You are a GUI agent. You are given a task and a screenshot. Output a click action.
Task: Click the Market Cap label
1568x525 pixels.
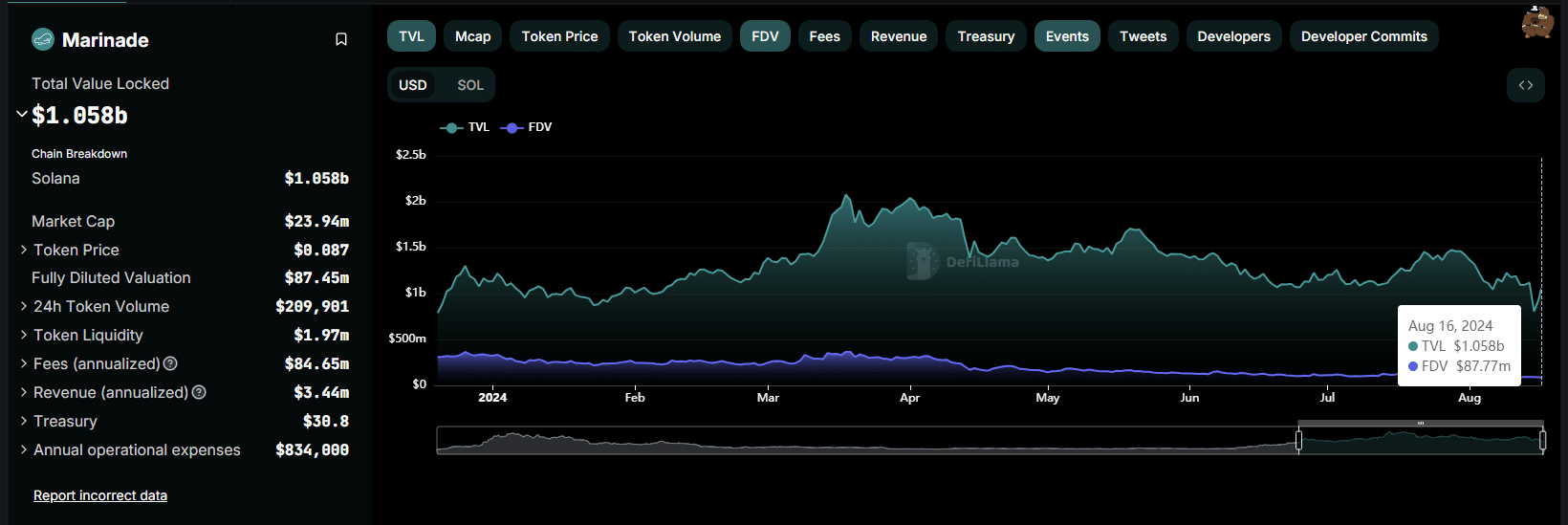73,221
